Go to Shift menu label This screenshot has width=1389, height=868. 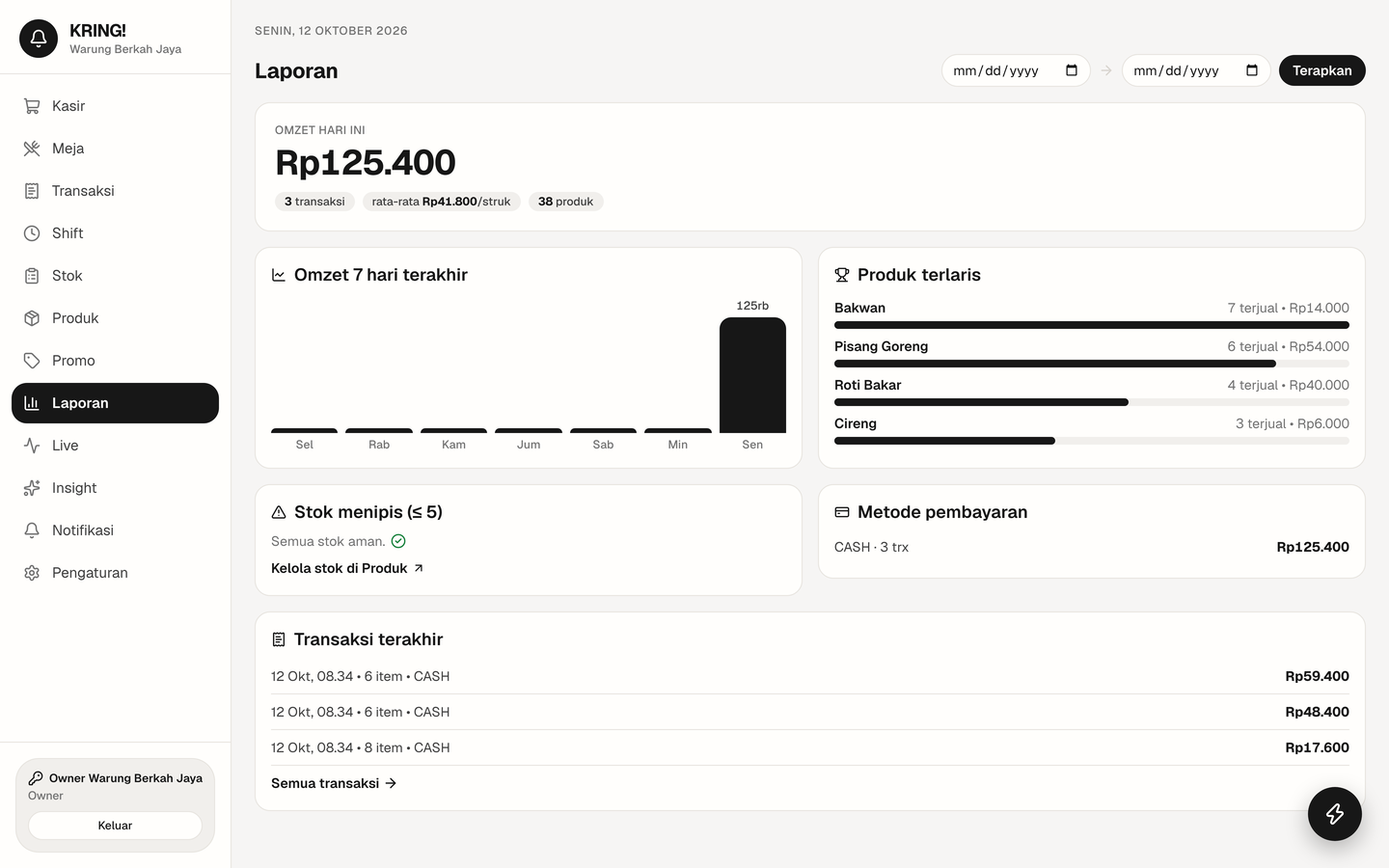pos(68,233)
